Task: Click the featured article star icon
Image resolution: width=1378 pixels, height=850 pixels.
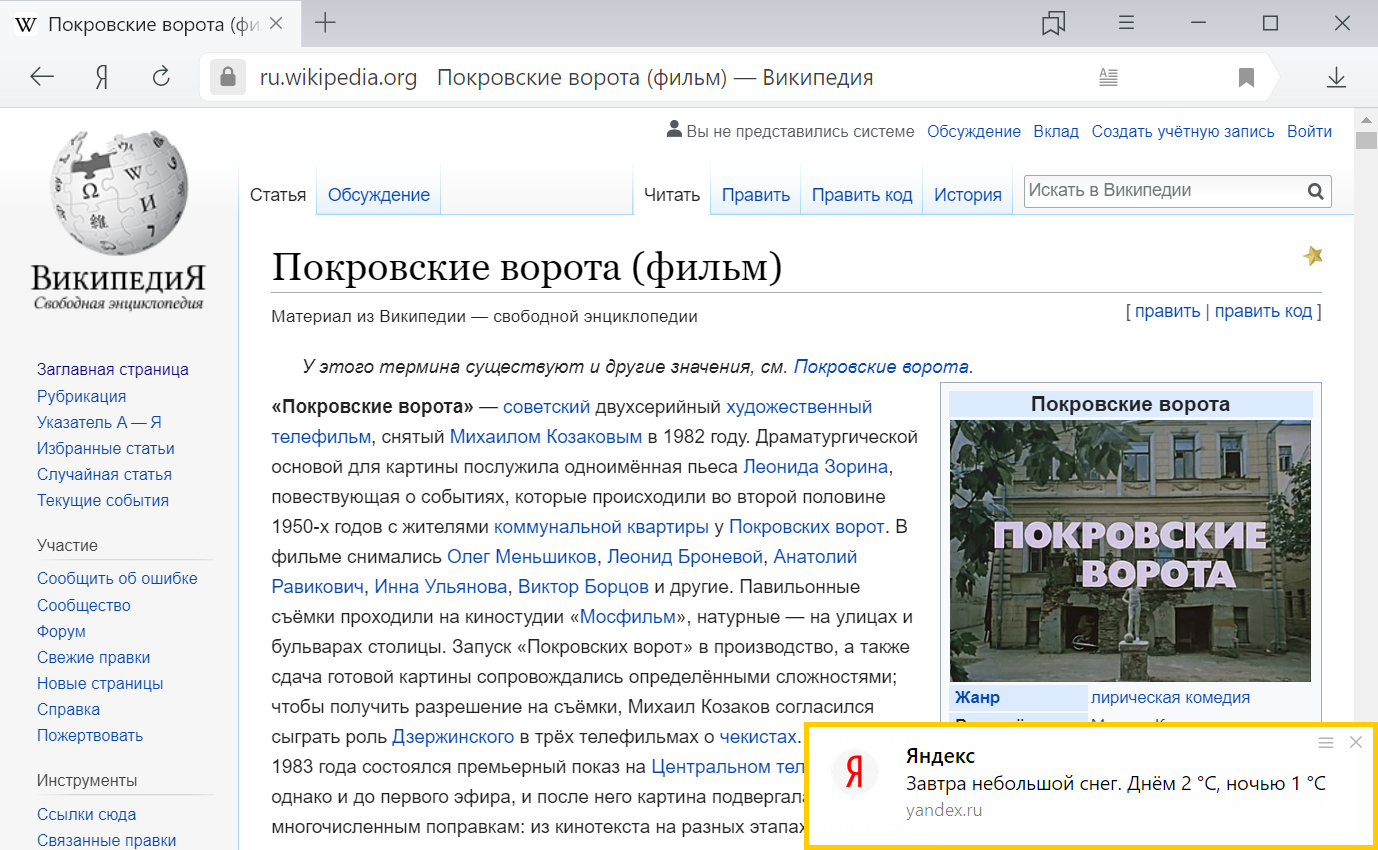Action: pos(1313,256)
